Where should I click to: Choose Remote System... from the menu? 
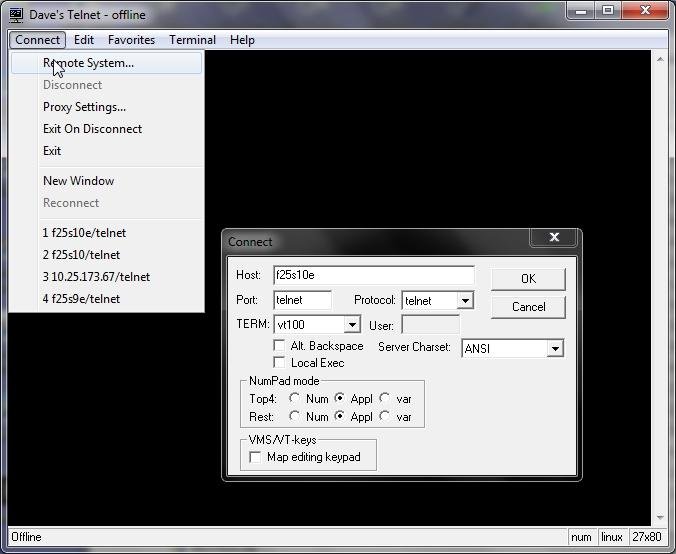pyautogui.click(x=106, y=63)
